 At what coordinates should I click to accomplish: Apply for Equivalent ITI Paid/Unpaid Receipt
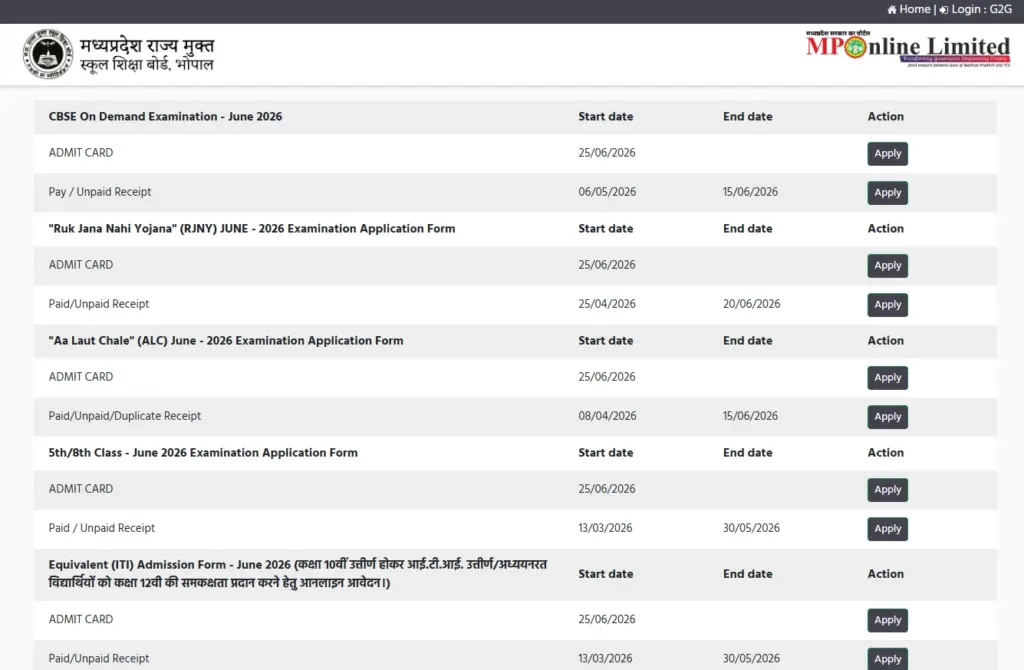pos(888,659)
